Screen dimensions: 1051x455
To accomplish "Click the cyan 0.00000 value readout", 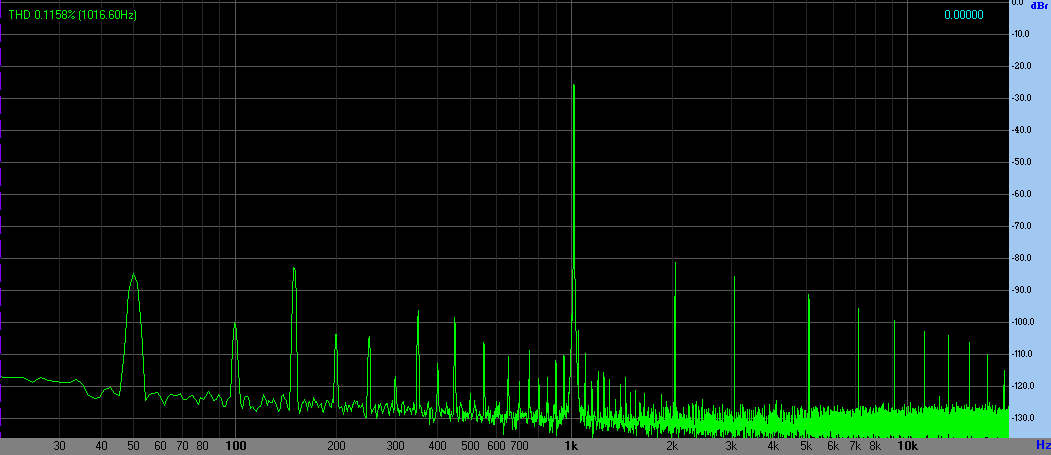I will pos(964,15).
